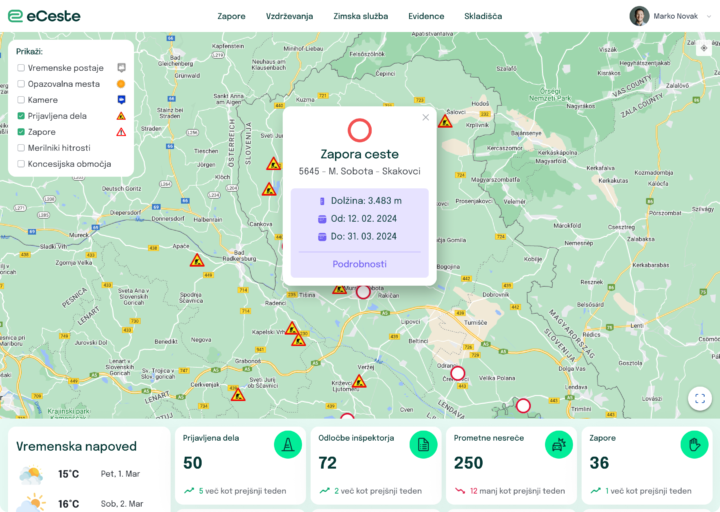The height and width of the screenshot is (512, 720).
Task: Click the eCeste logo
Action: click(44, 16)
